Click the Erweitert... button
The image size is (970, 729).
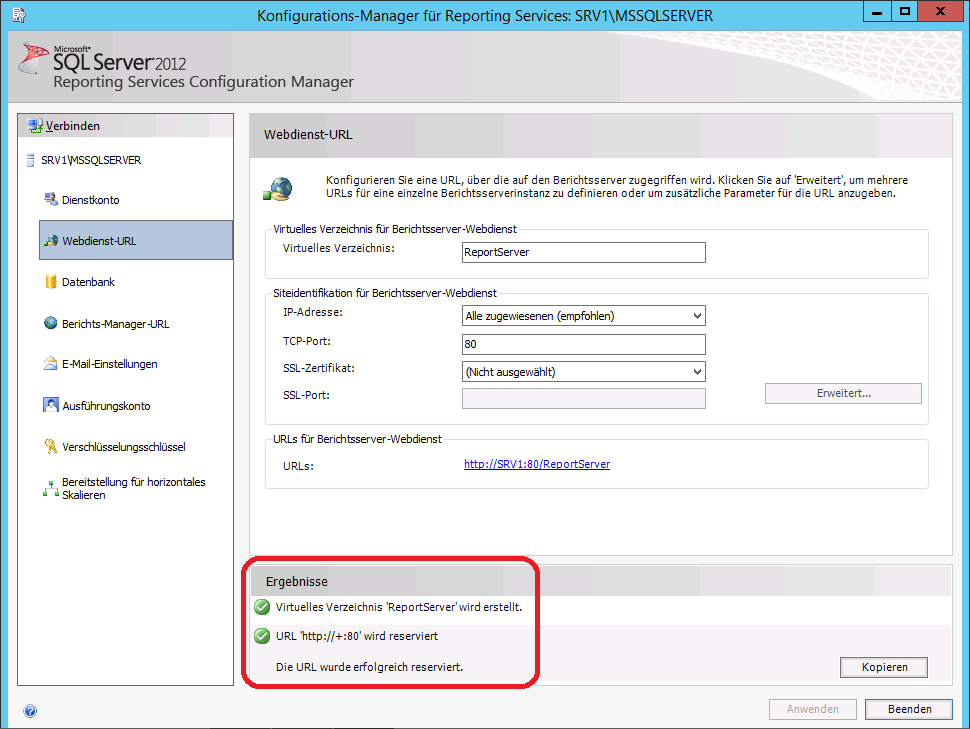pyautogui.click(x=843, y=393)
